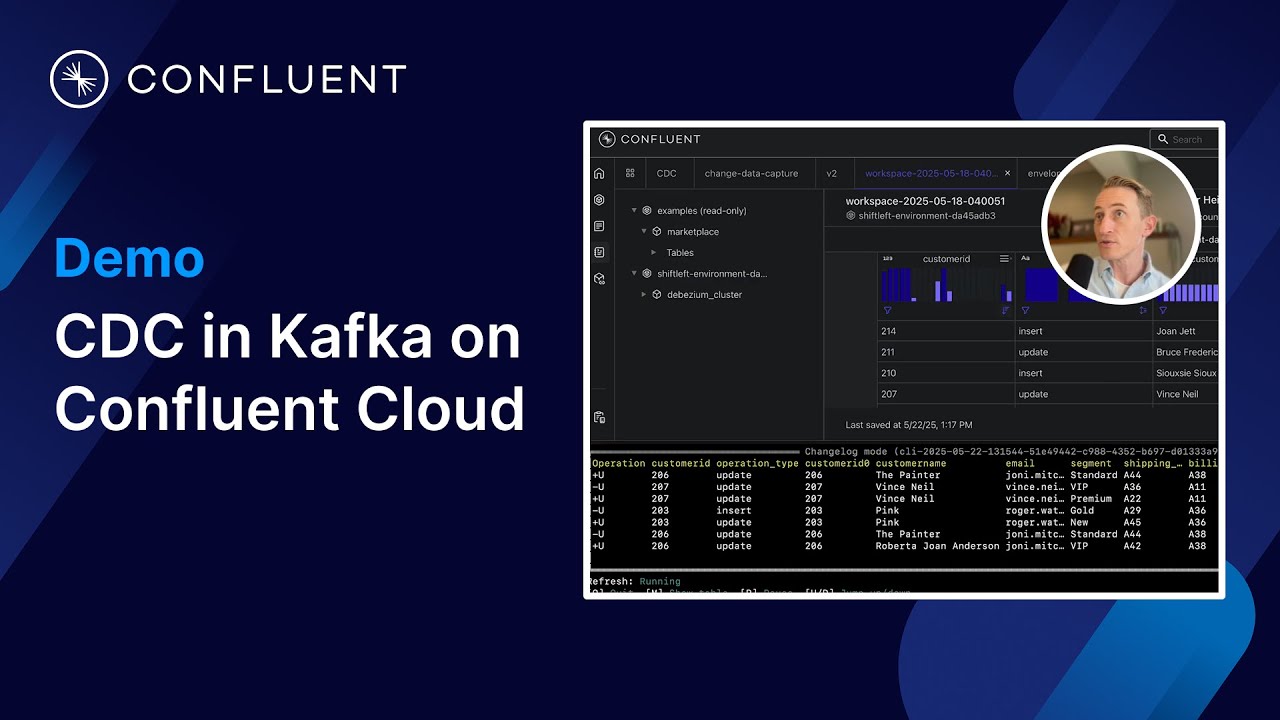Click the filter icon under the second column
The height and width of the screenshot is (720, 1280).
coord(1025,310)
